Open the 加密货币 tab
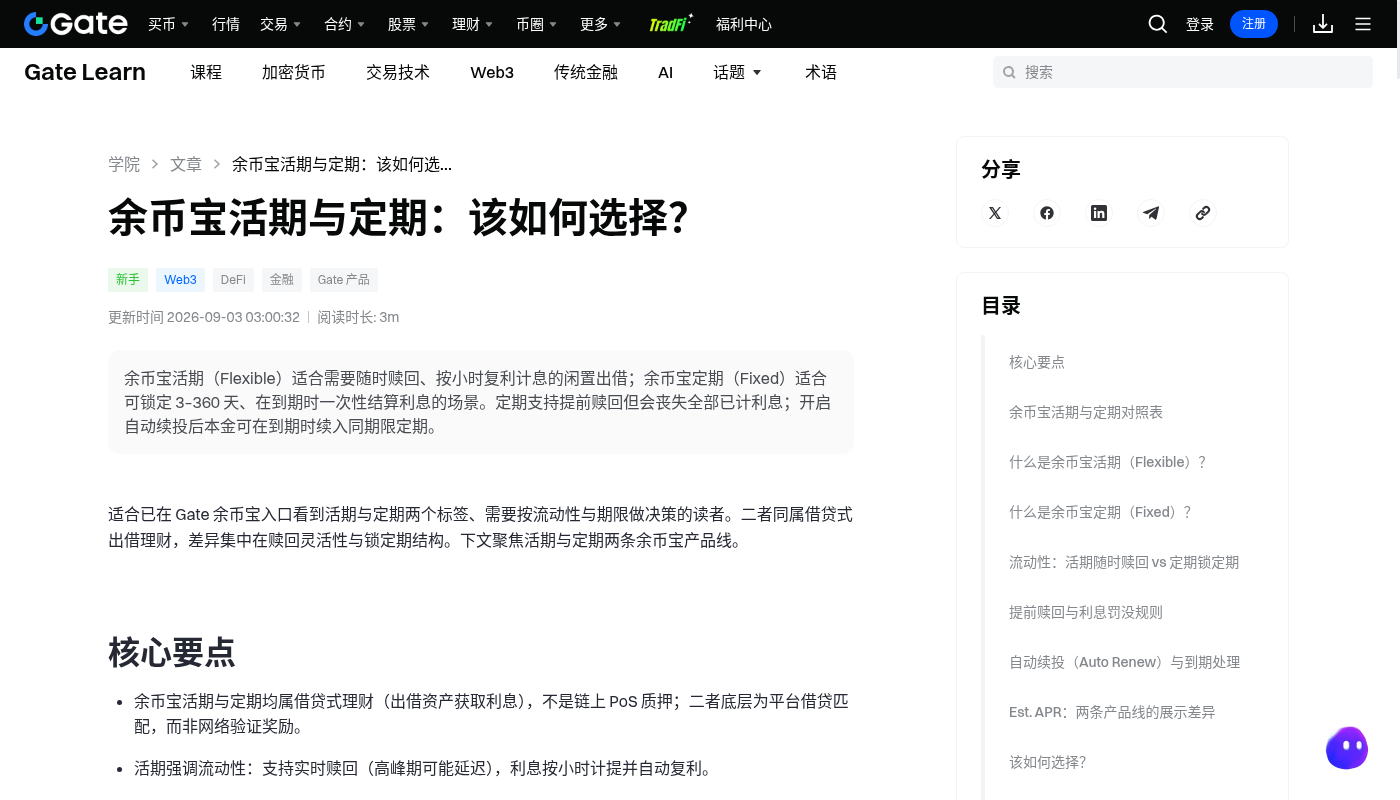This screenshot has width=1400, height=800. [x=294, y=72]
